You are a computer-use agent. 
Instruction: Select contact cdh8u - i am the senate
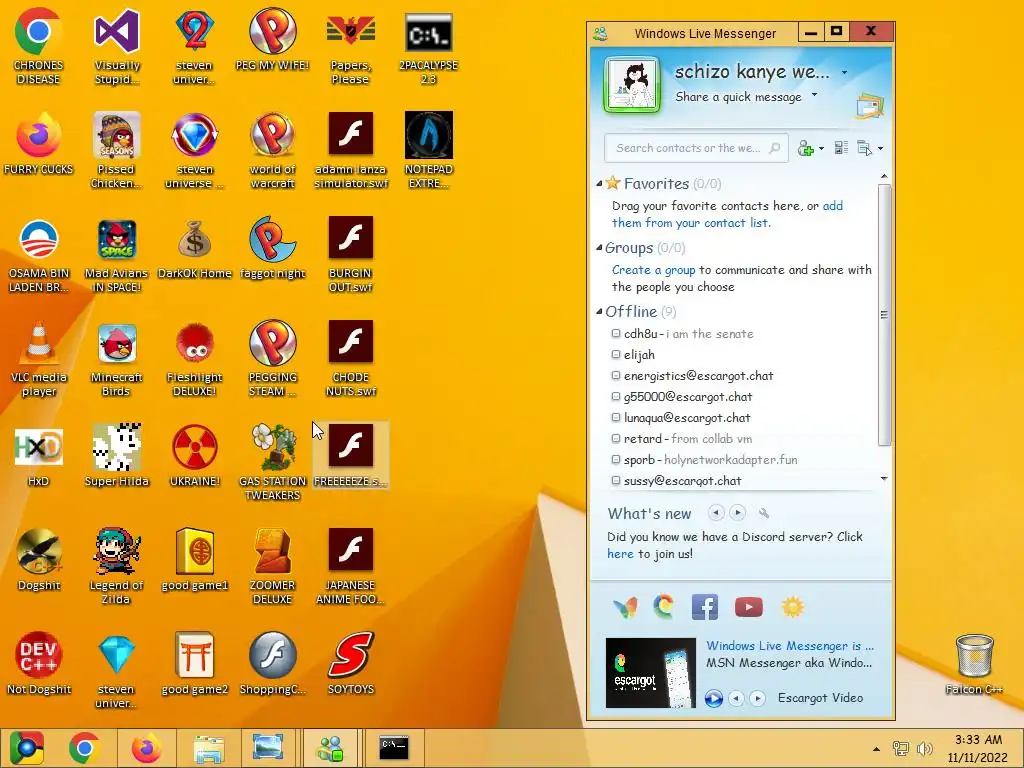click(x=682, y=334)
